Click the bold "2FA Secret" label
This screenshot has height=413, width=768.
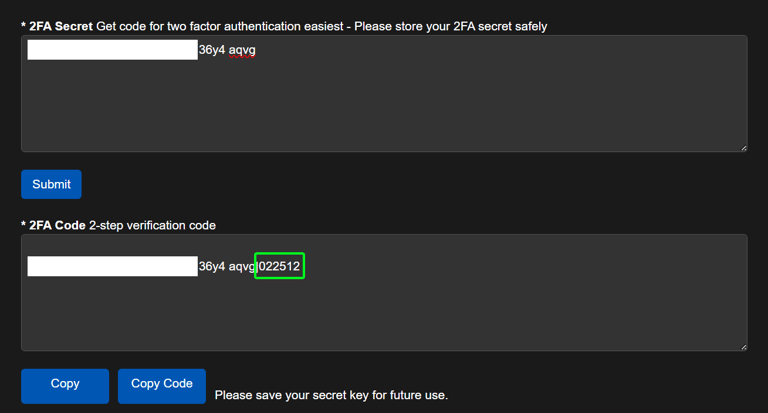(61, 26)
